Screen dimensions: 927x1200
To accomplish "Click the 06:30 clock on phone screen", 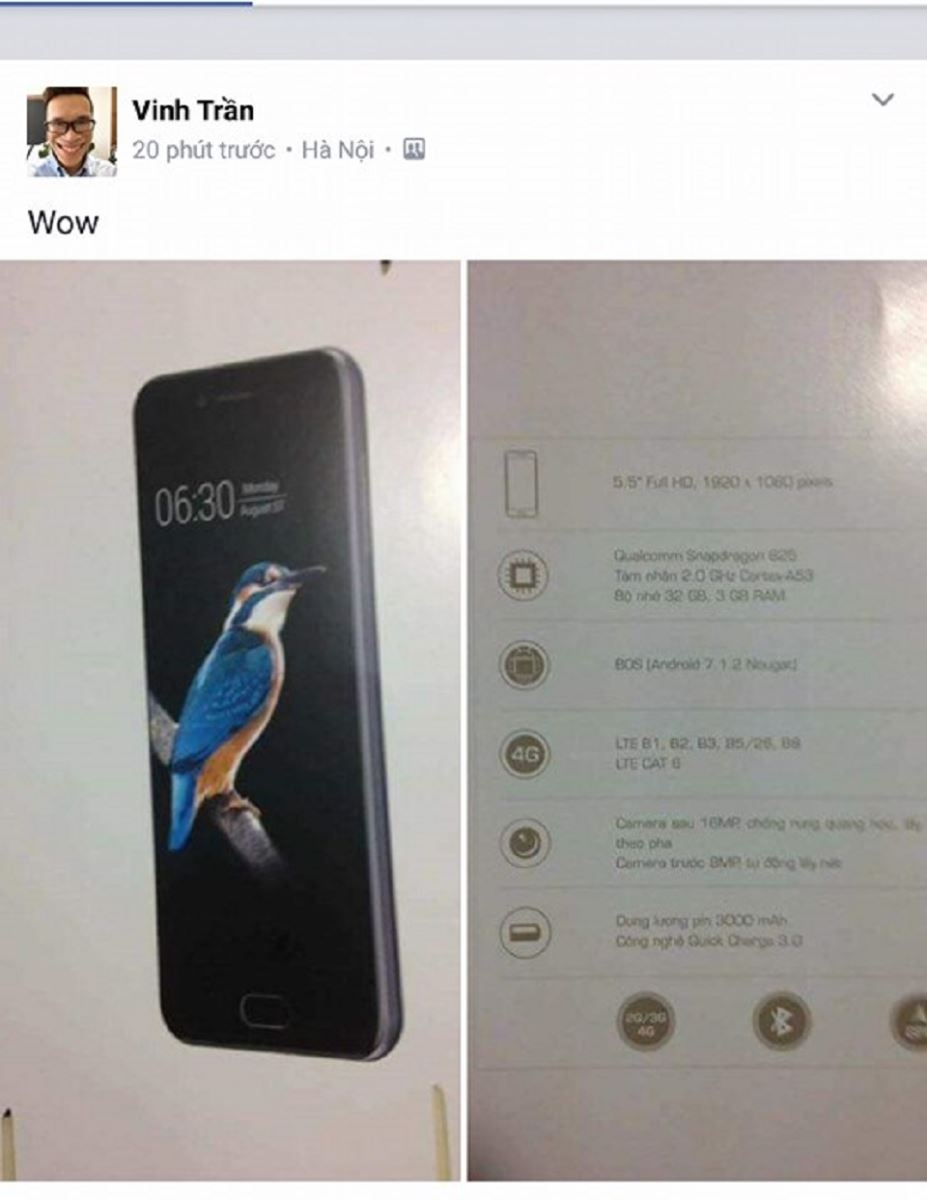I will pyautogui.click(x=195, y=503).
